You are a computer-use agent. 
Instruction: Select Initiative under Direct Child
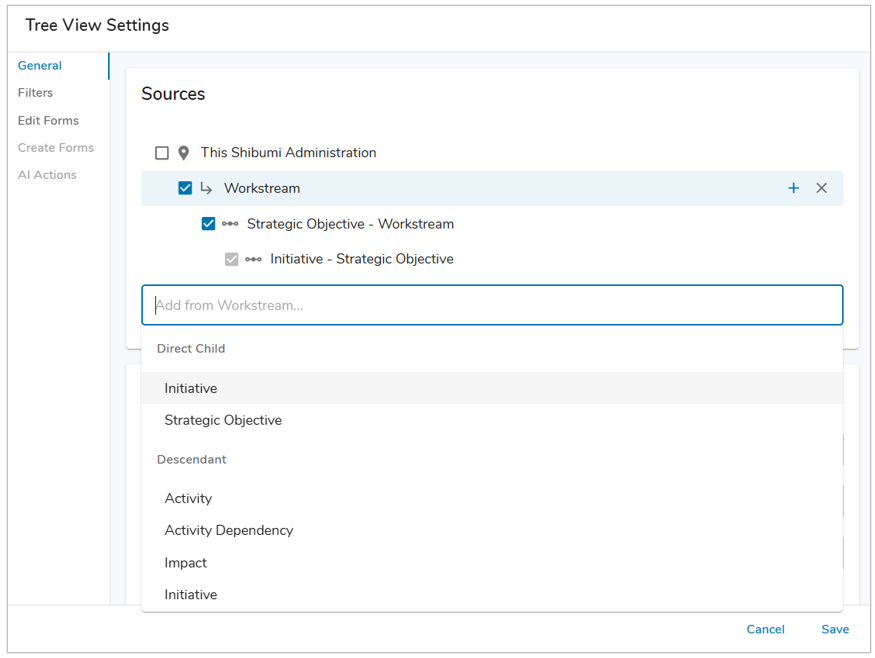(x=191, y=388)
